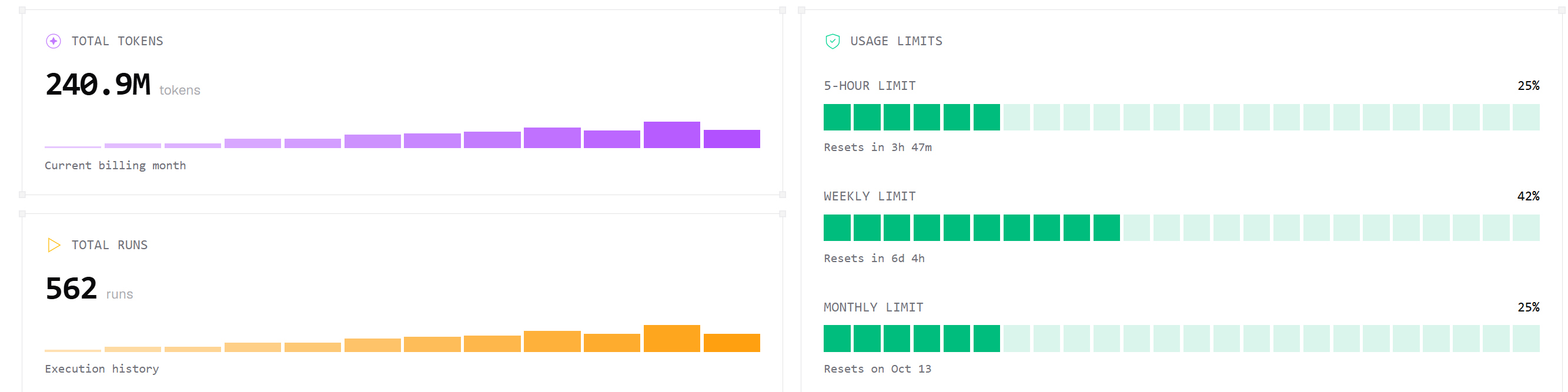The image size is (1568, 392).
Task: Click the last orange bar in runs chart
Action: [x=731, y=343]
